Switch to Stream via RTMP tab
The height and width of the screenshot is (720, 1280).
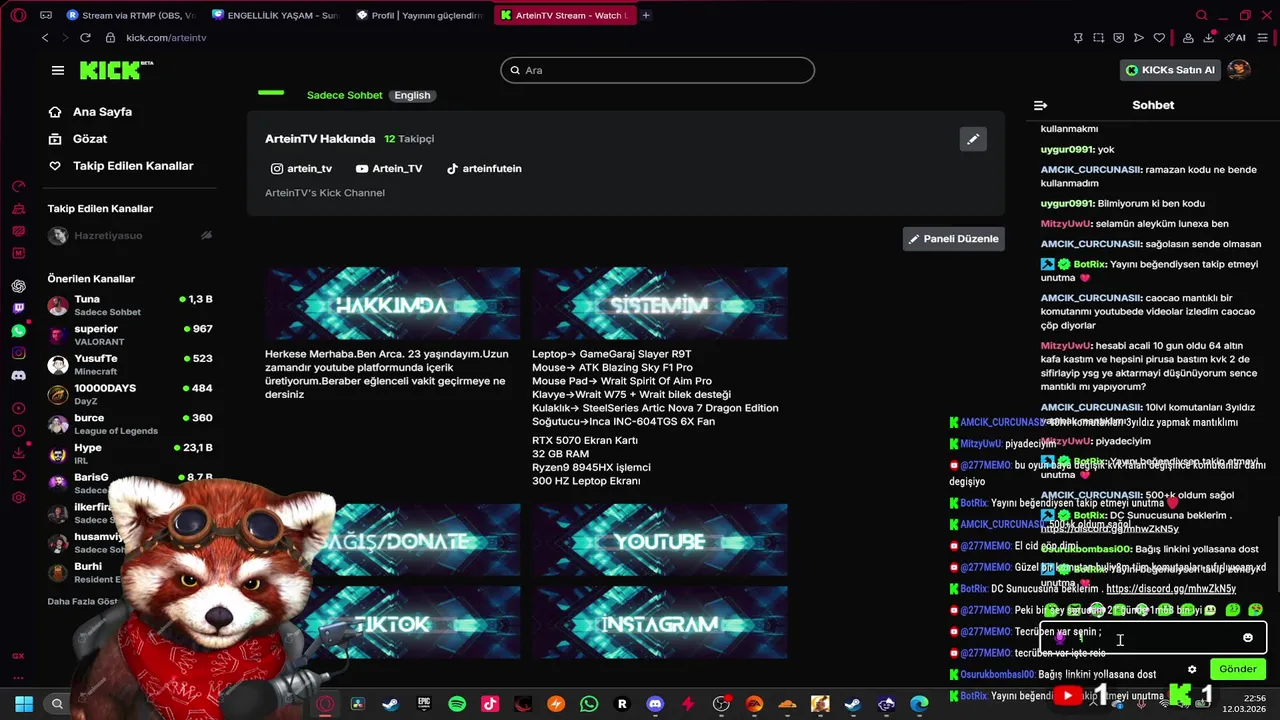pyautogui.click(x=130, y=15)
